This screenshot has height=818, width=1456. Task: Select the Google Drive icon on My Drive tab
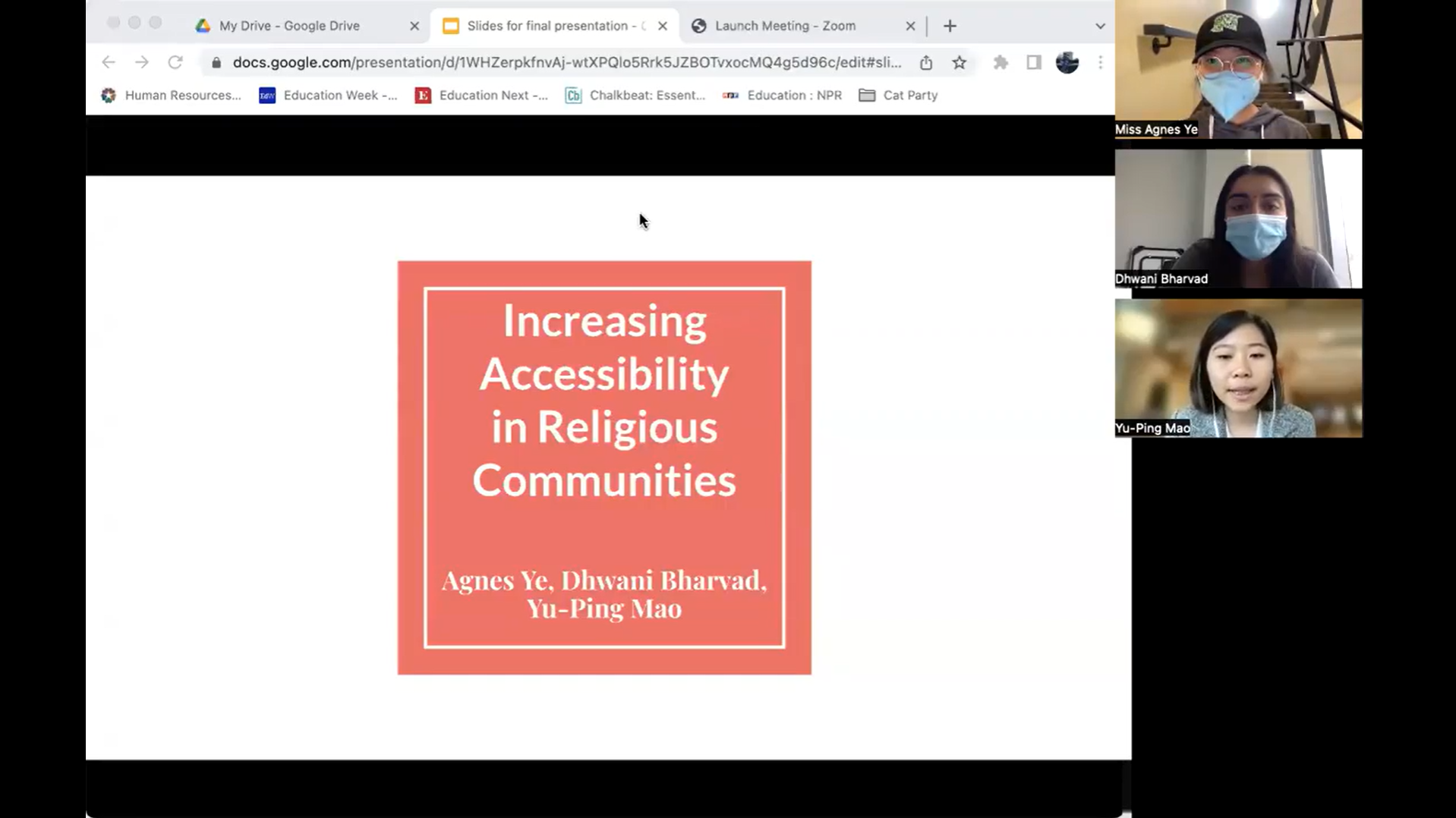pos(203,25)
